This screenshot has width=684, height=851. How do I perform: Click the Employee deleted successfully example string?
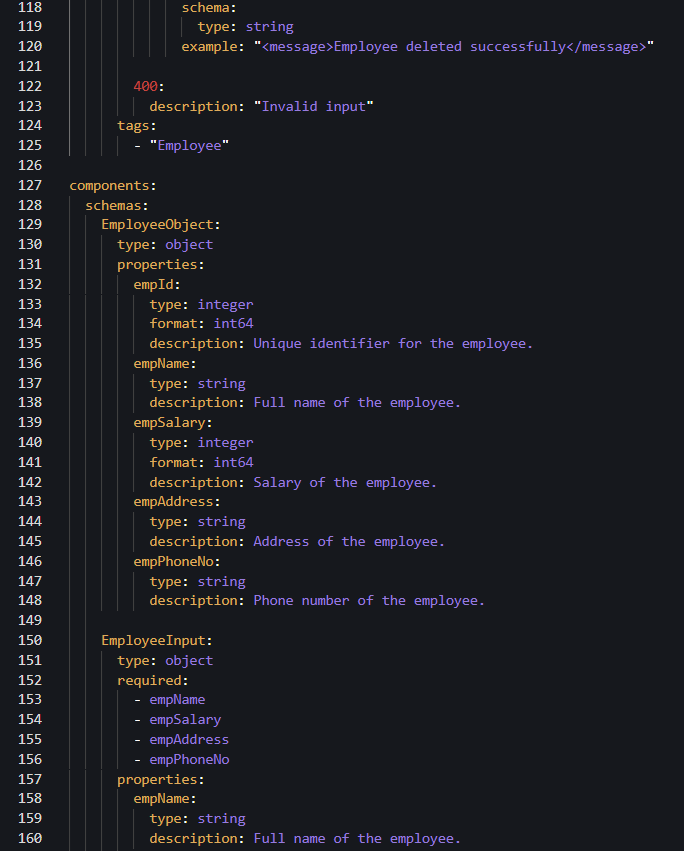coord(453,47)
